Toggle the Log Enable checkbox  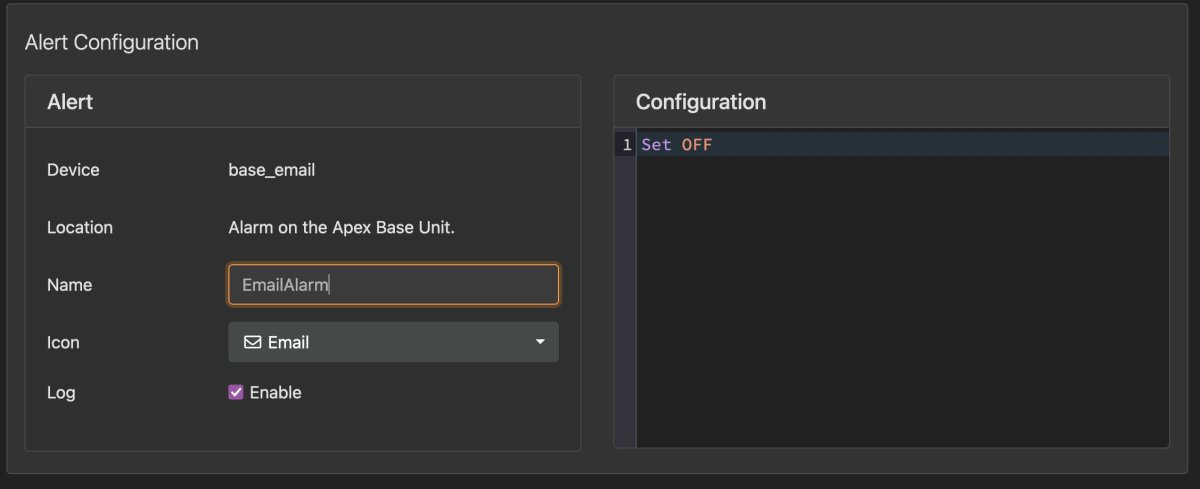pos(236,392)
